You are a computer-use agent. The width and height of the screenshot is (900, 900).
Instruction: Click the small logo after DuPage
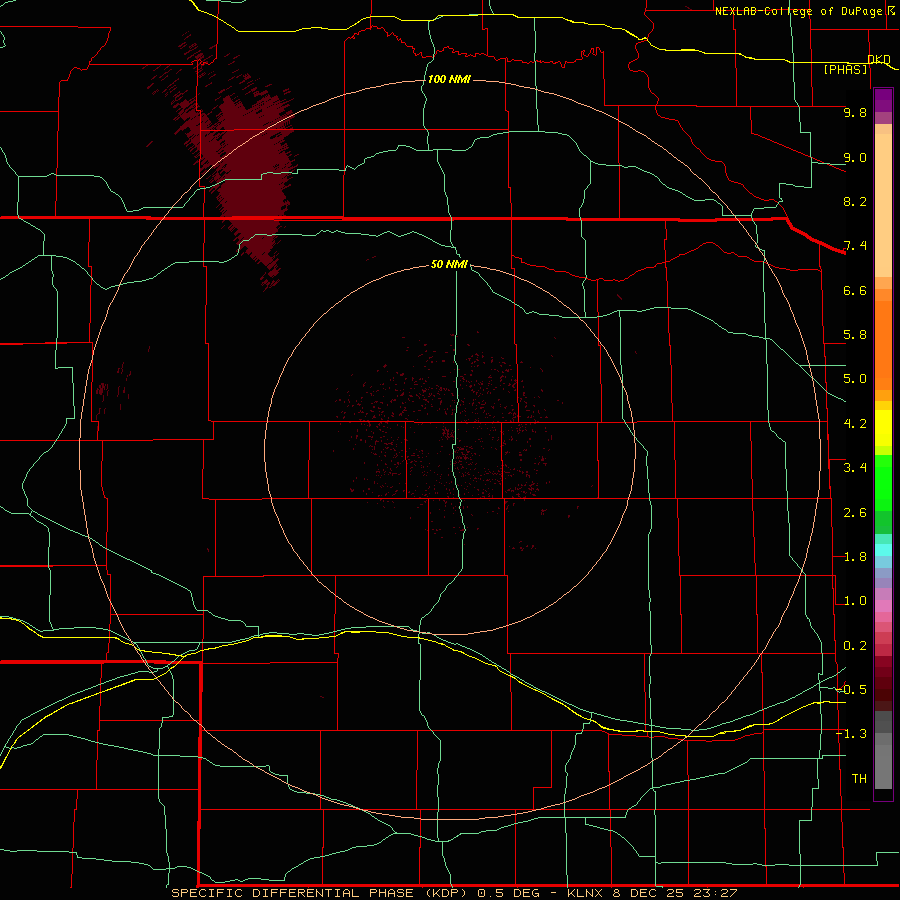pos(891,11)
